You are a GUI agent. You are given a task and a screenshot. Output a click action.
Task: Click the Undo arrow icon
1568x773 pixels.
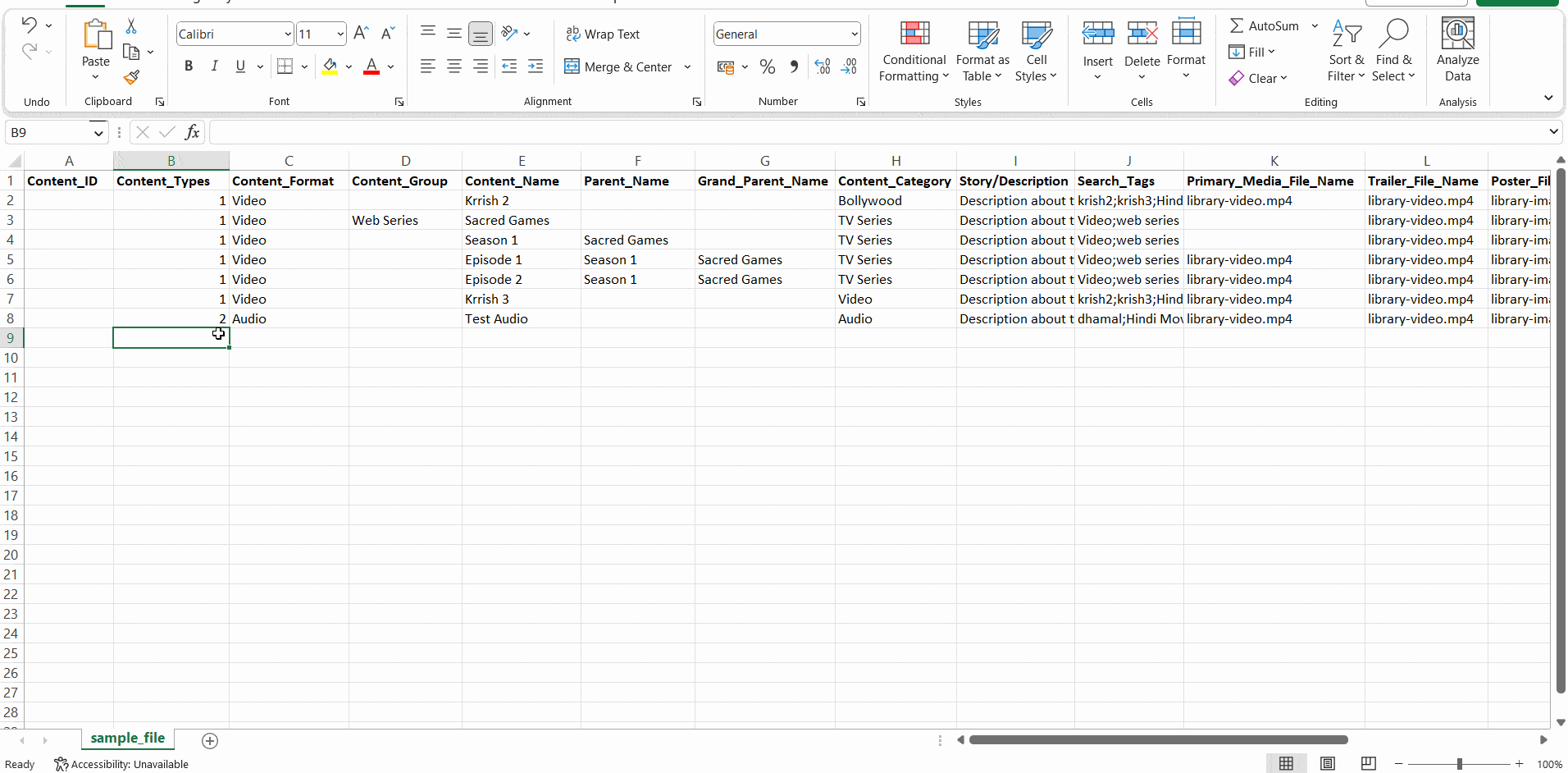29,25
